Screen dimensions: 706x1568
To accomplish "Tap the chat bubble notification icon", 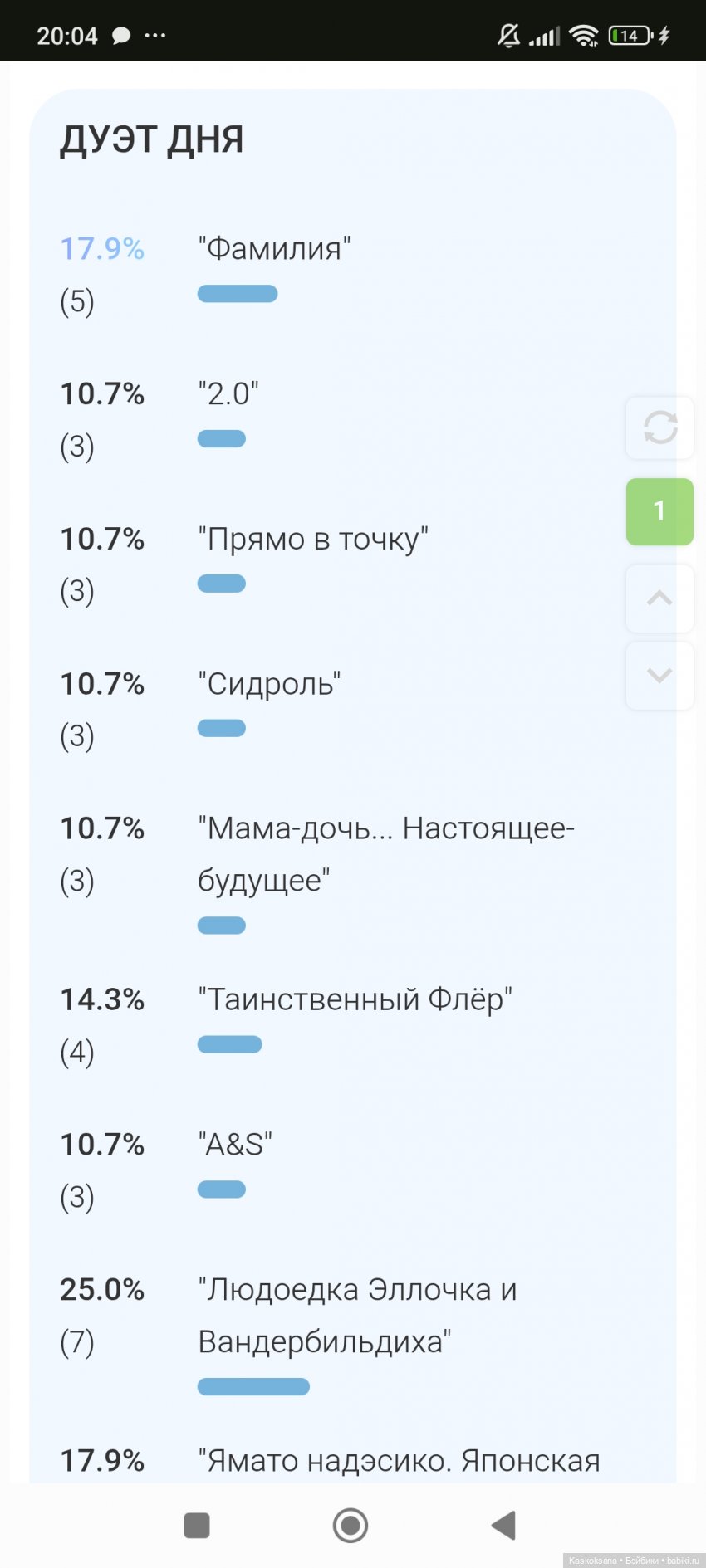I will [x=121, y=36].
